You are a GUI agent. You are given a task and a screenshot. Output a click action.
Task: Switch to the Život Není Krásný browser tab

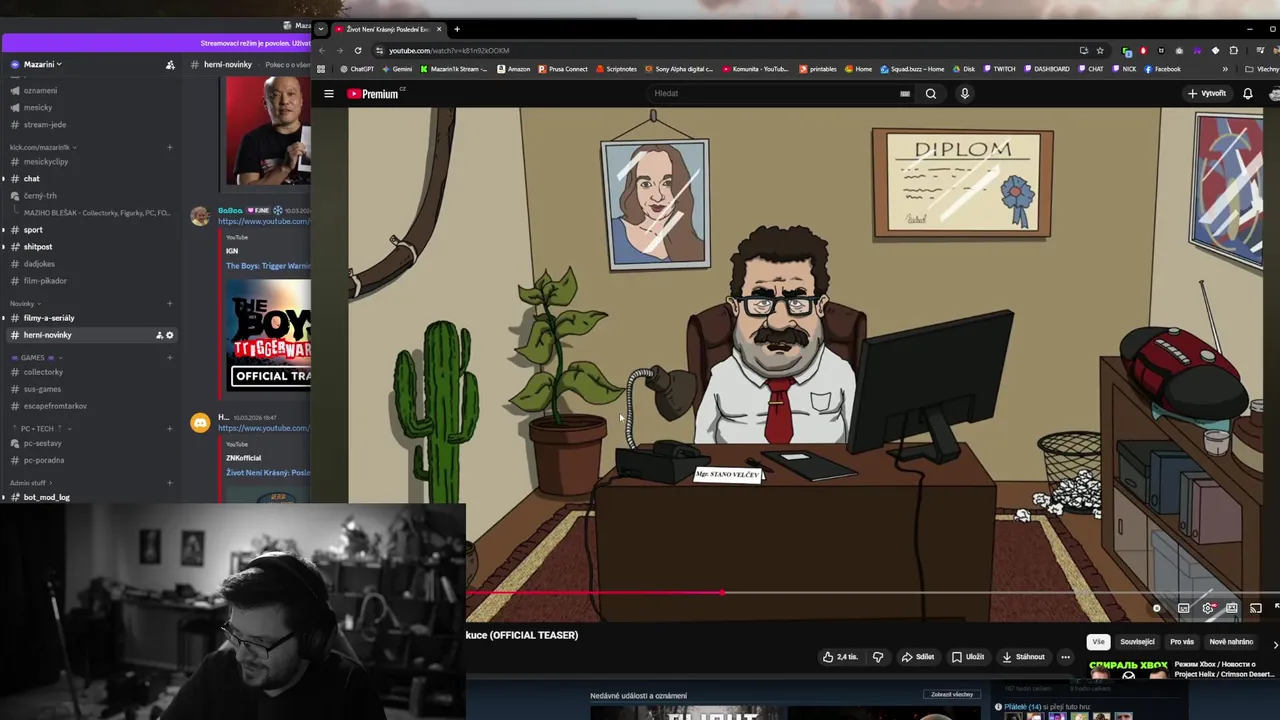(388, 29)
